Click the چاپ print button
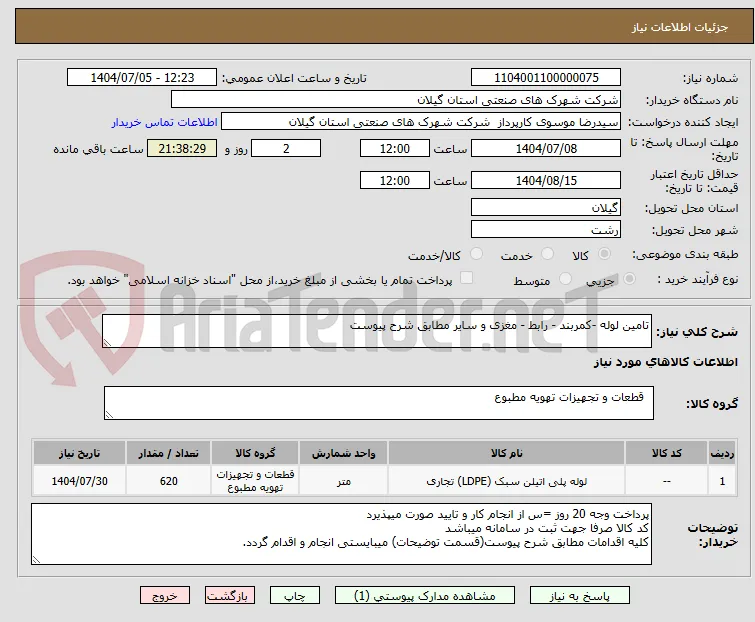The width and height of the screenshot is (755, 622). 295,596
